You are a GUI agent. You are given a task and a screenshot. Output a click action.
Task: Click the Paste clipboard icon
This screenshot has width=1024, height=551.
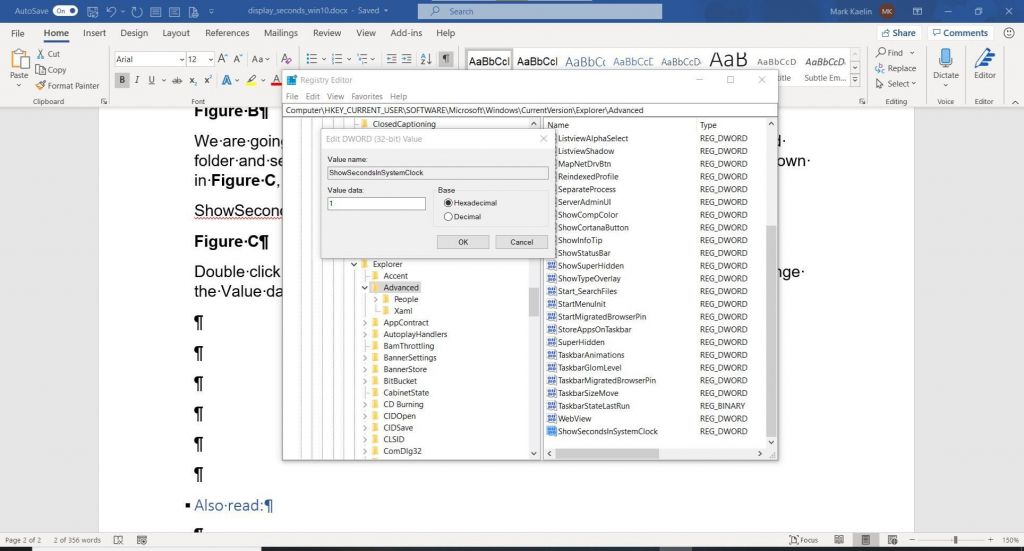(x=19, y=63)
